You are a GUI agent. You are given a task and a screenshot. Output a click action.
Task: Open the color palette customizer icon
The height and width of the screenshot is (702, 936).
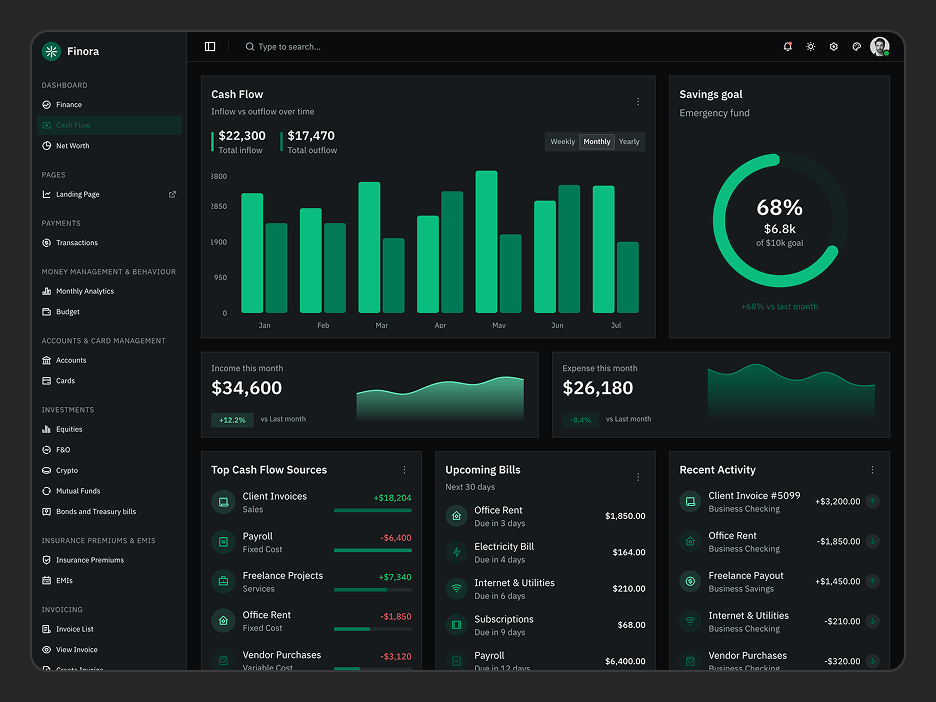[x=857, y=47]
